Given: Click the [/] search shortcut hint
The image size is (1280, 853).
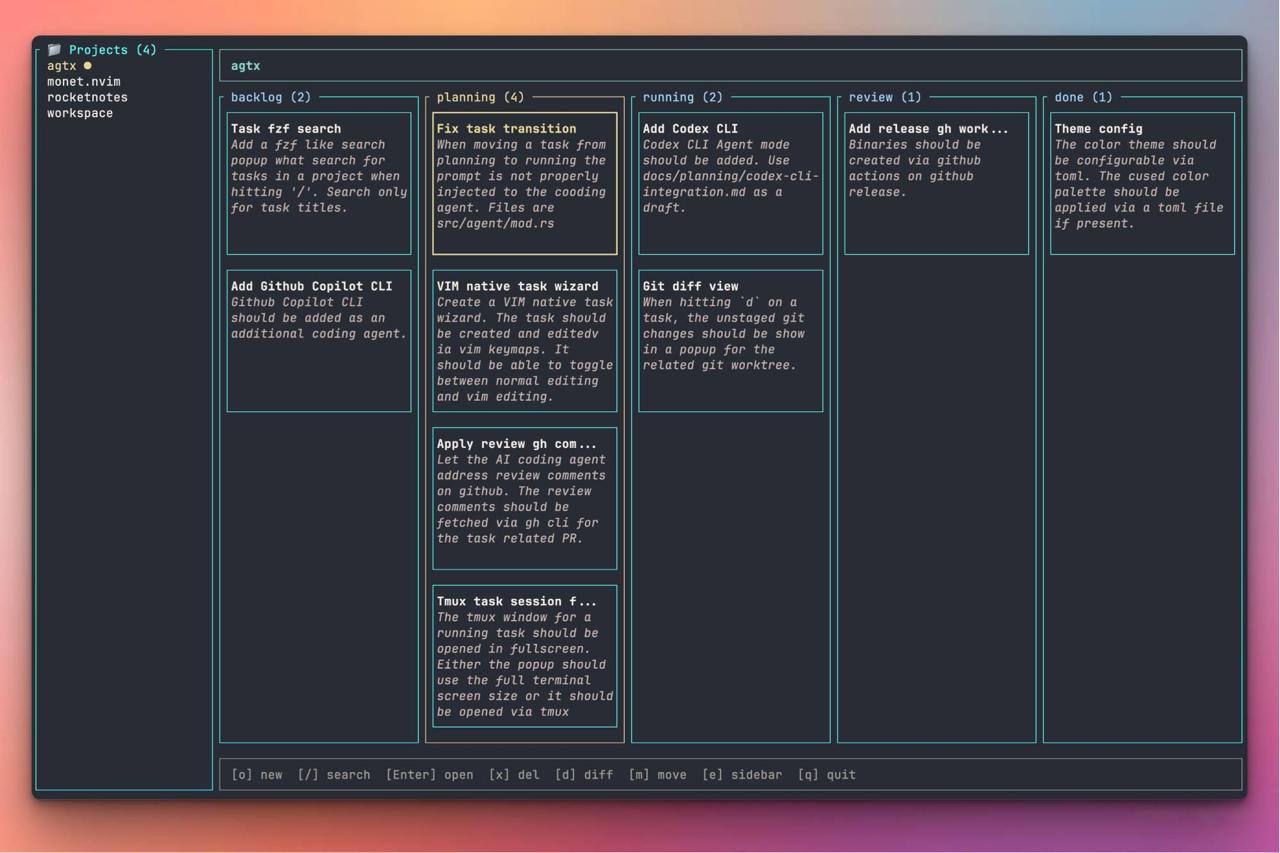Looking at the screenshot, I should (334, 775).
